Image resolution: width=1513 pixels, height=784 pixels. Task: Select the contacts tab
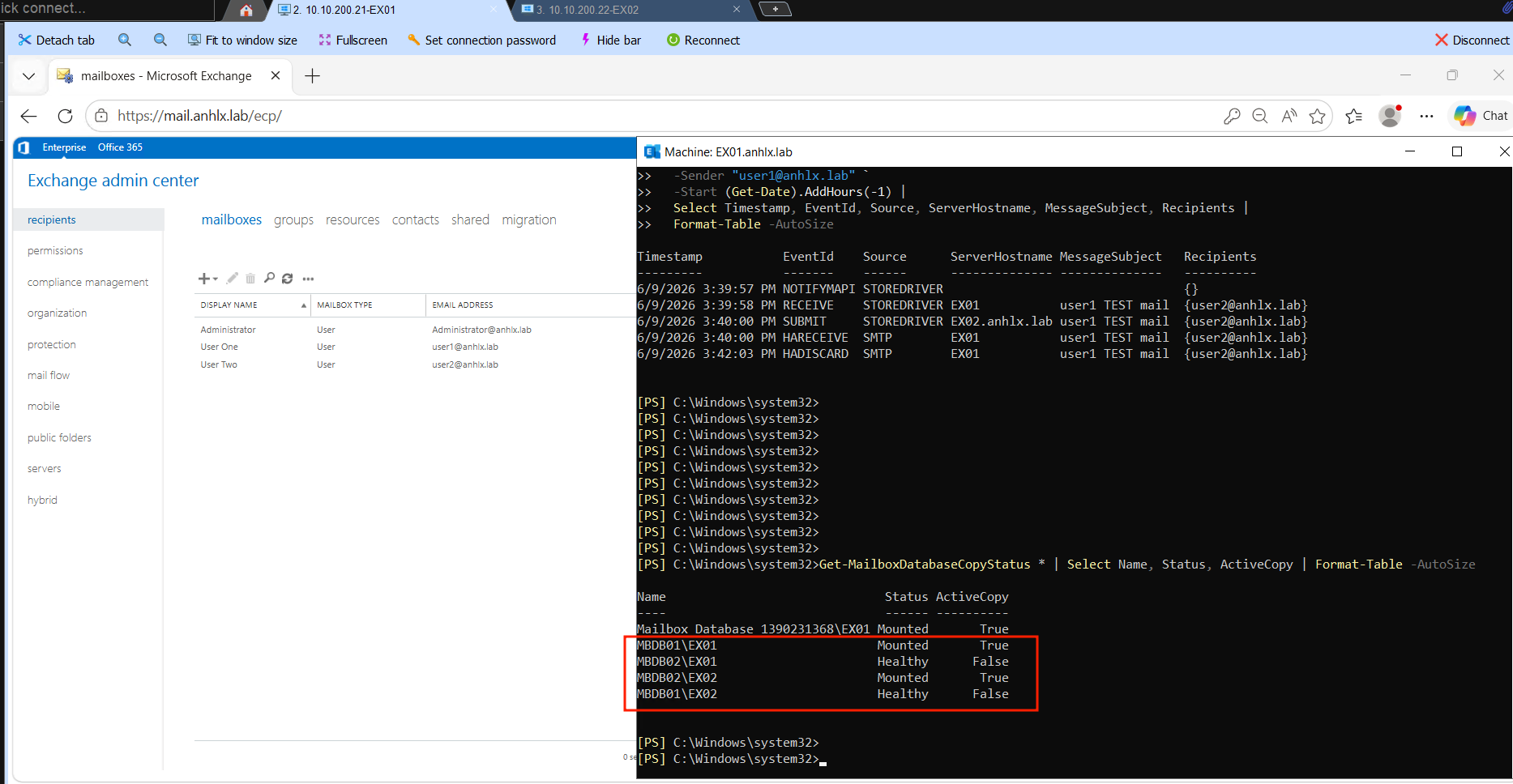pos(415,219)
